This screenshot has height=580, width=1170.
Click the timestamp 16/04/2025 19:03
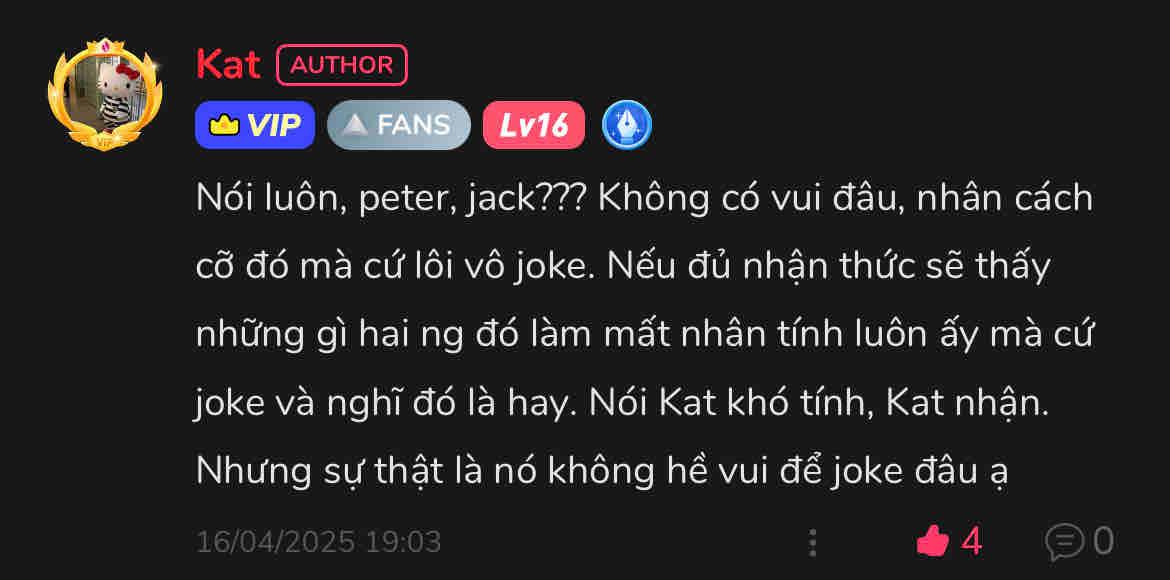tap(319, 542)
